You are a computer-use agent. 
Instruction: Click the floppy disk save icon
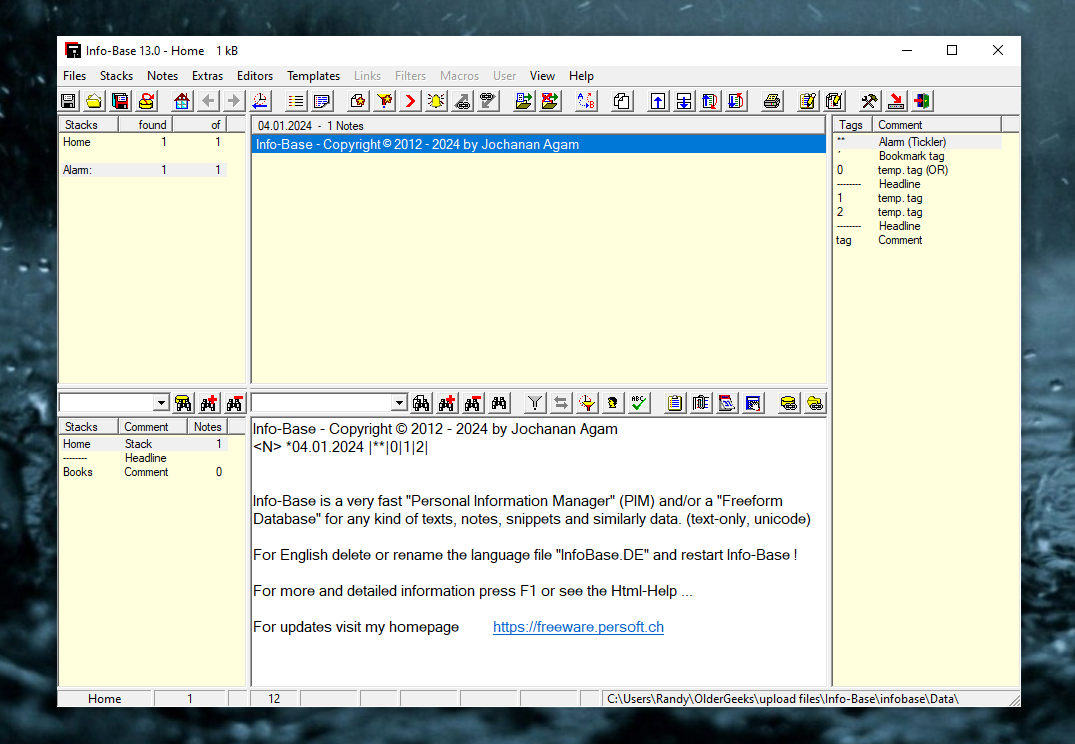pyautogui.click(x=68, y=101)
